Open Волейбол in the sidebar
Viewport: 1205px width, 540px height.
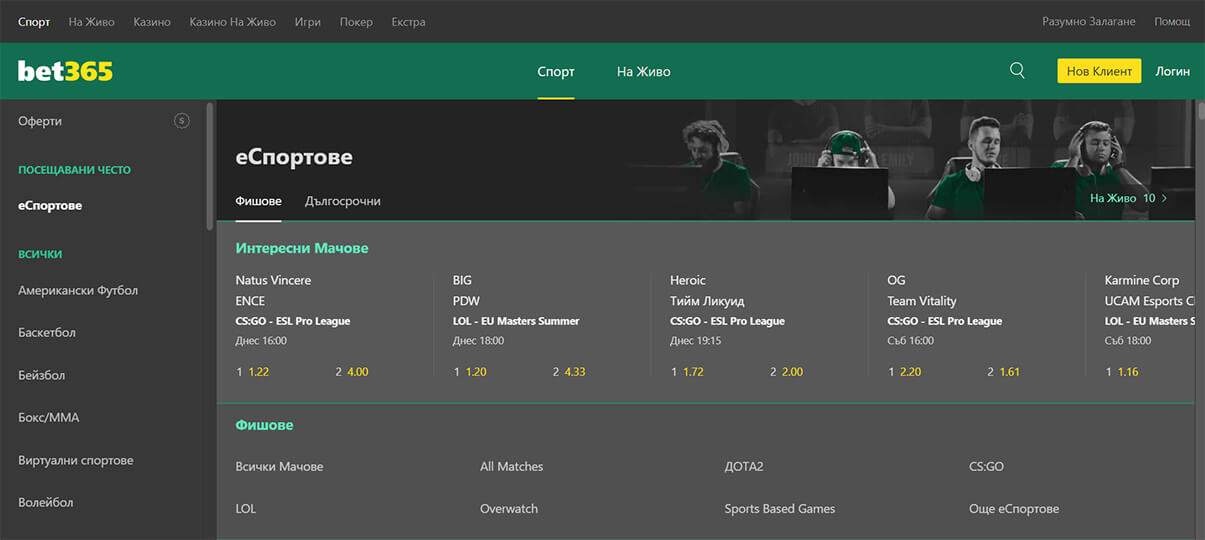coord(46,502)
